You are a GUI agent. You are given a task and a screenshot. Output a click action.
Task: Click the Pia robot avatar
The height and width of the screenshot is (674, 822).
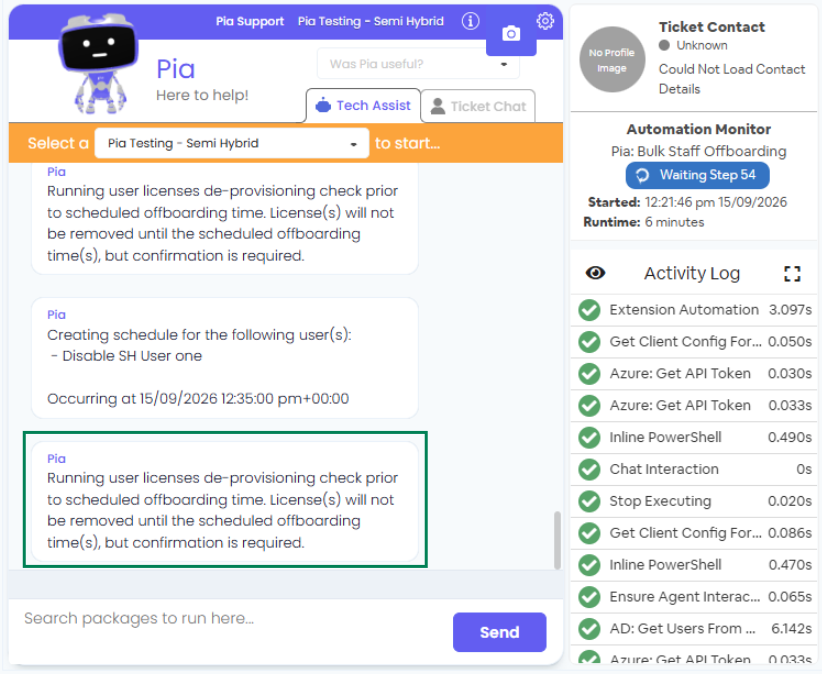[98, 63]
